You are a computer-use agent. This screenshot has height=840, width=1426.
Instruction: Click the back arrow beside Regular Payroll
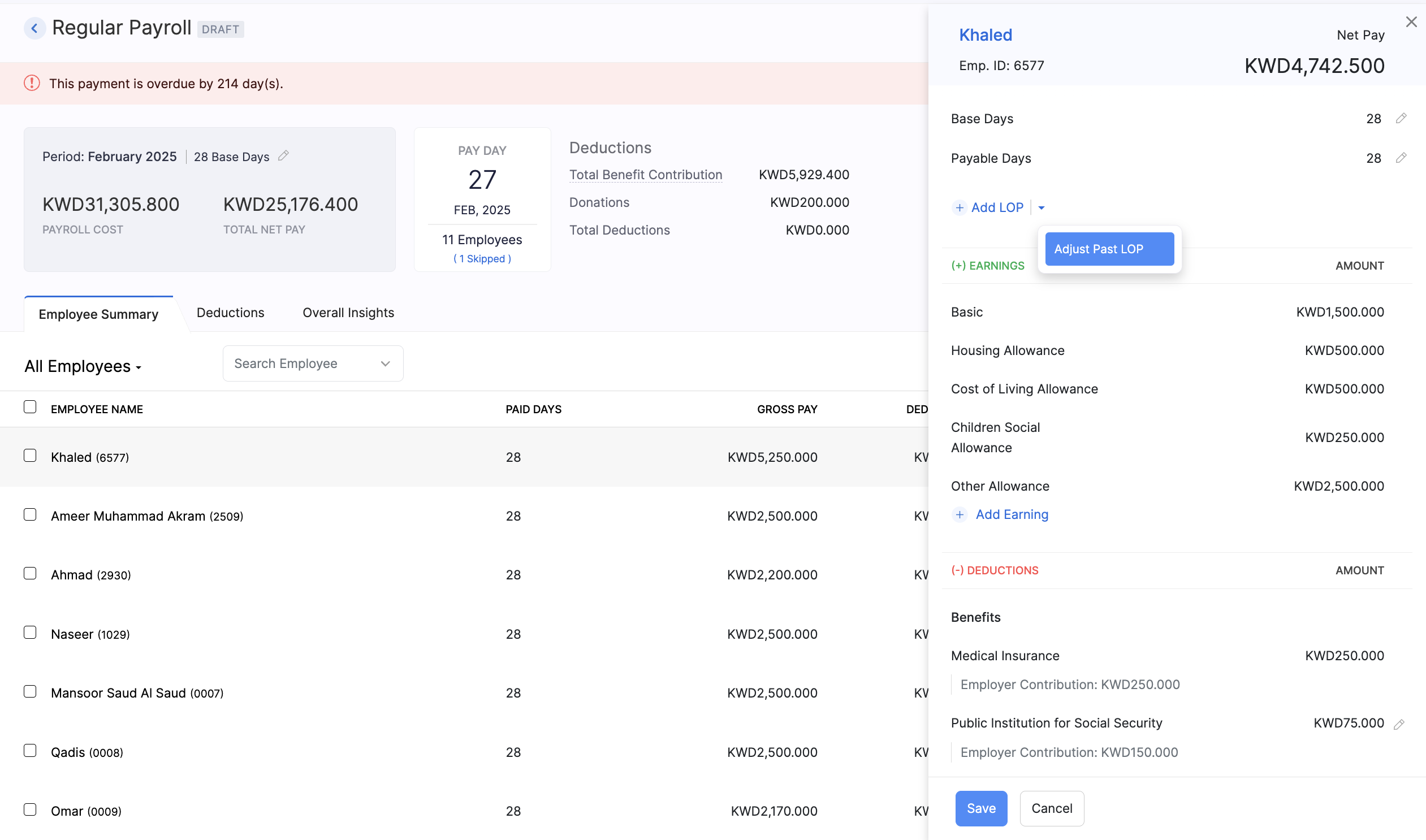[35, 28]
